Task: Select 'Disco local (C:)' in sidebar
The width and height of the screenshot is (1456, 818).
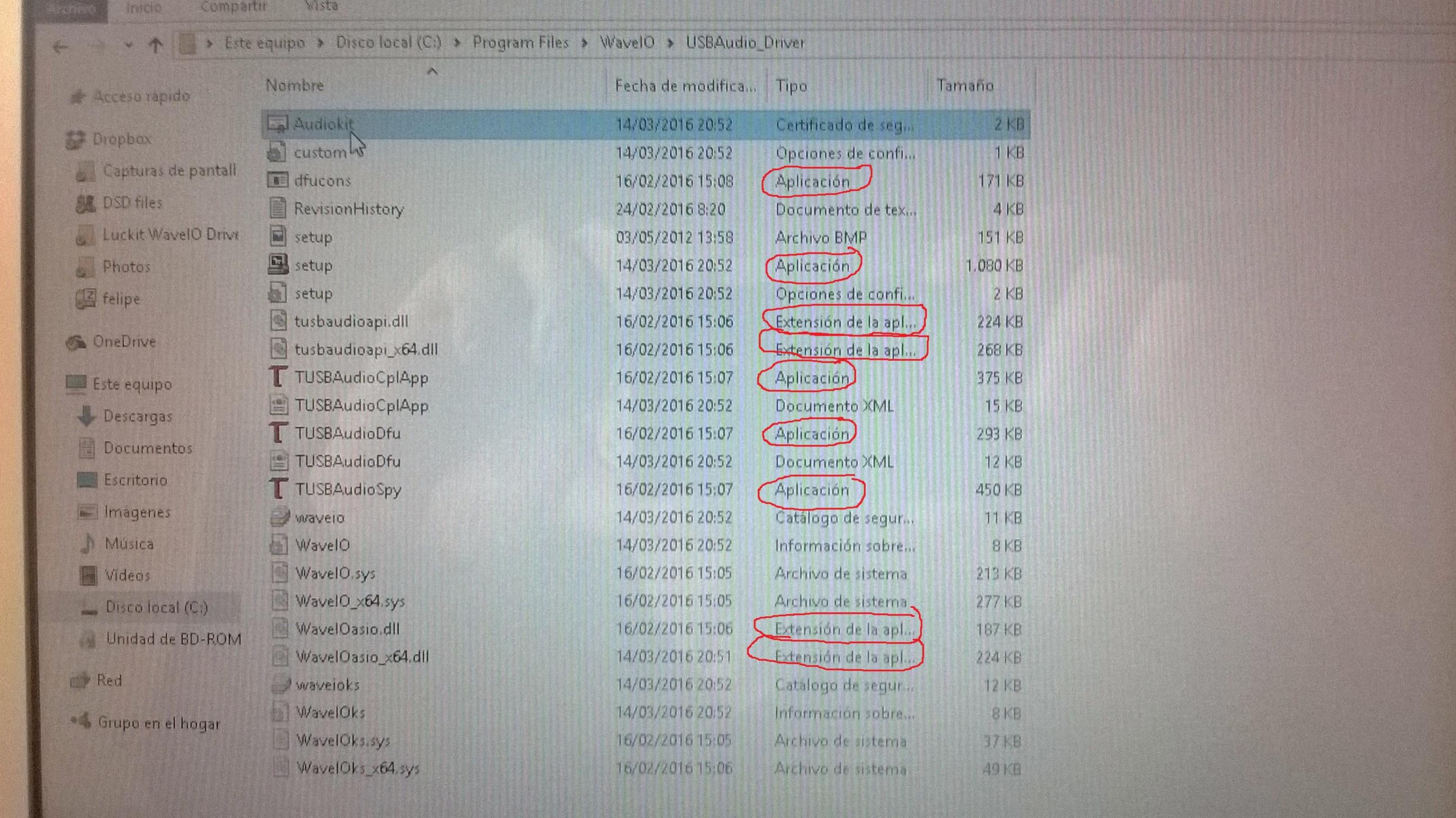Action: (x=157, y=608)
